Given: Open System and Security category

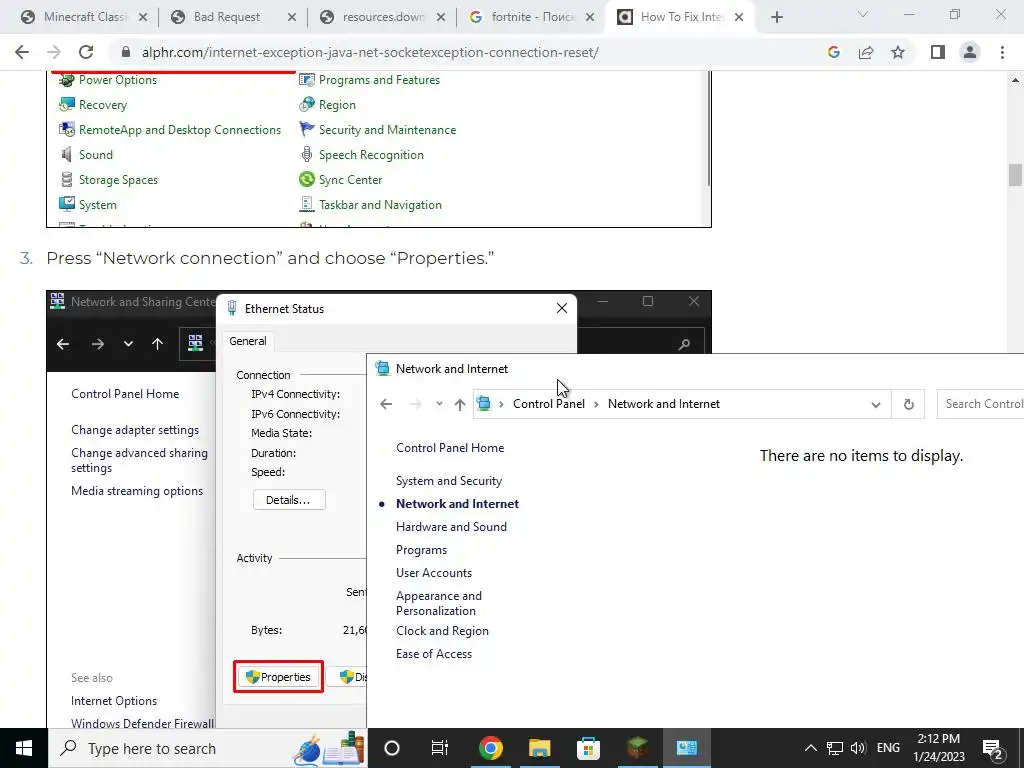Looking at the screenshot, I should (449, 481).
